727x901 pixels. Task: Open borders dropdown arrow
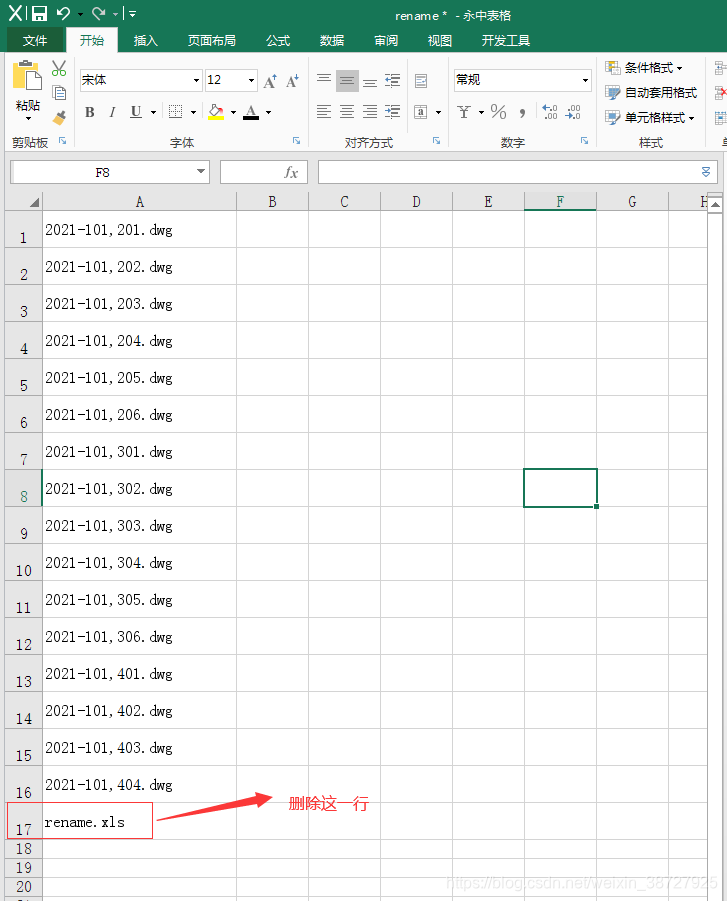pos(194,112)
